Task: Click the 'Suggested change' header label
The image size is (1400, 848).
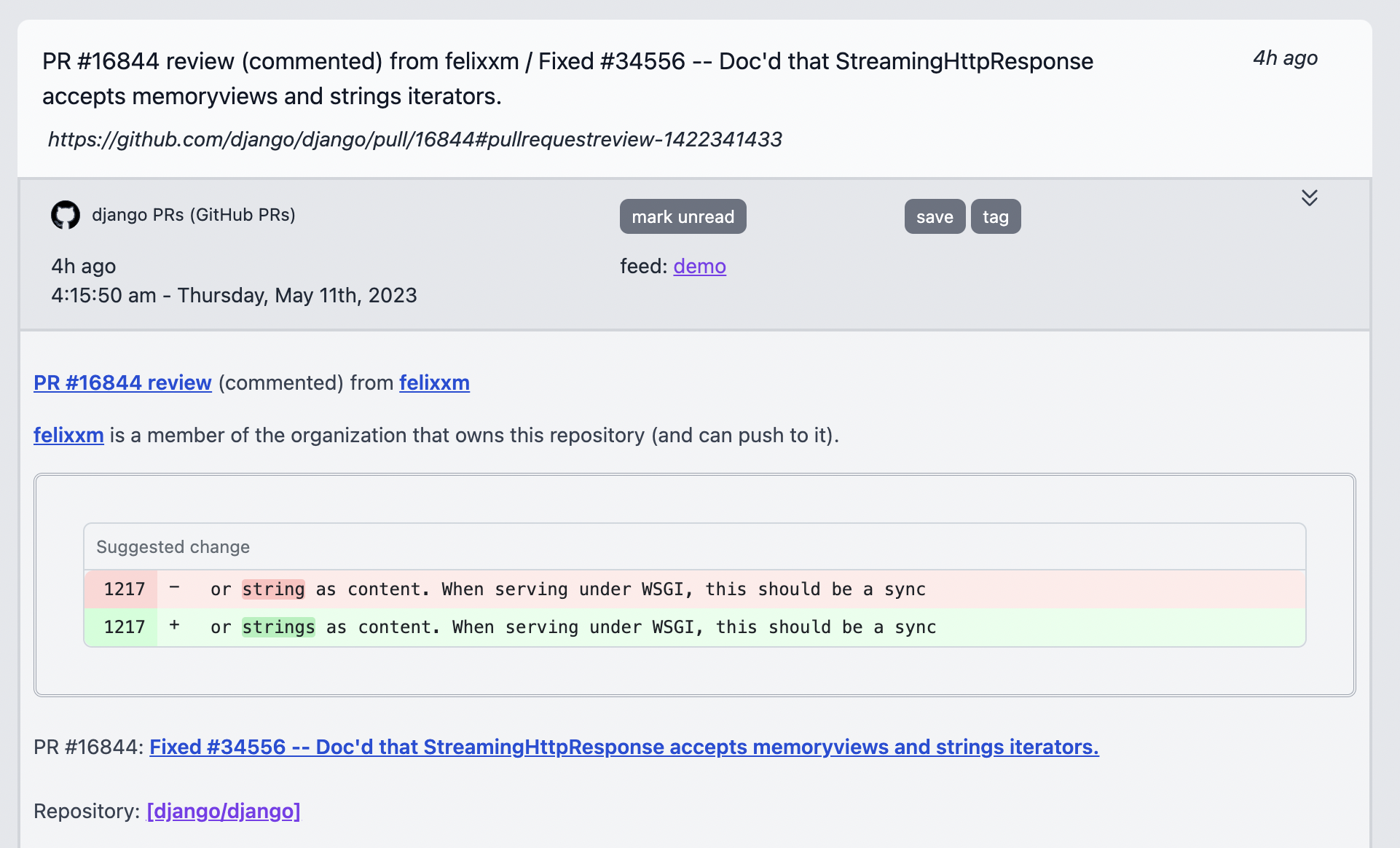Action: point(173,547)
